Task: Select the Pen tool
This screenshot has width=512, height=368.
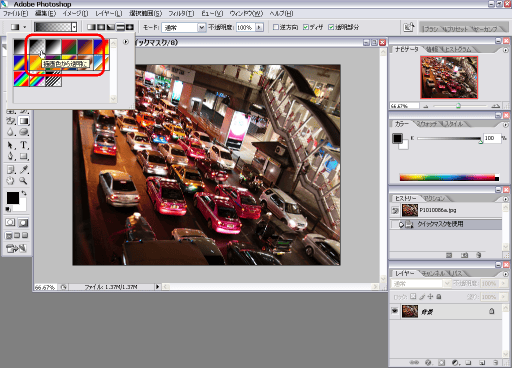Action: point(10,156)
